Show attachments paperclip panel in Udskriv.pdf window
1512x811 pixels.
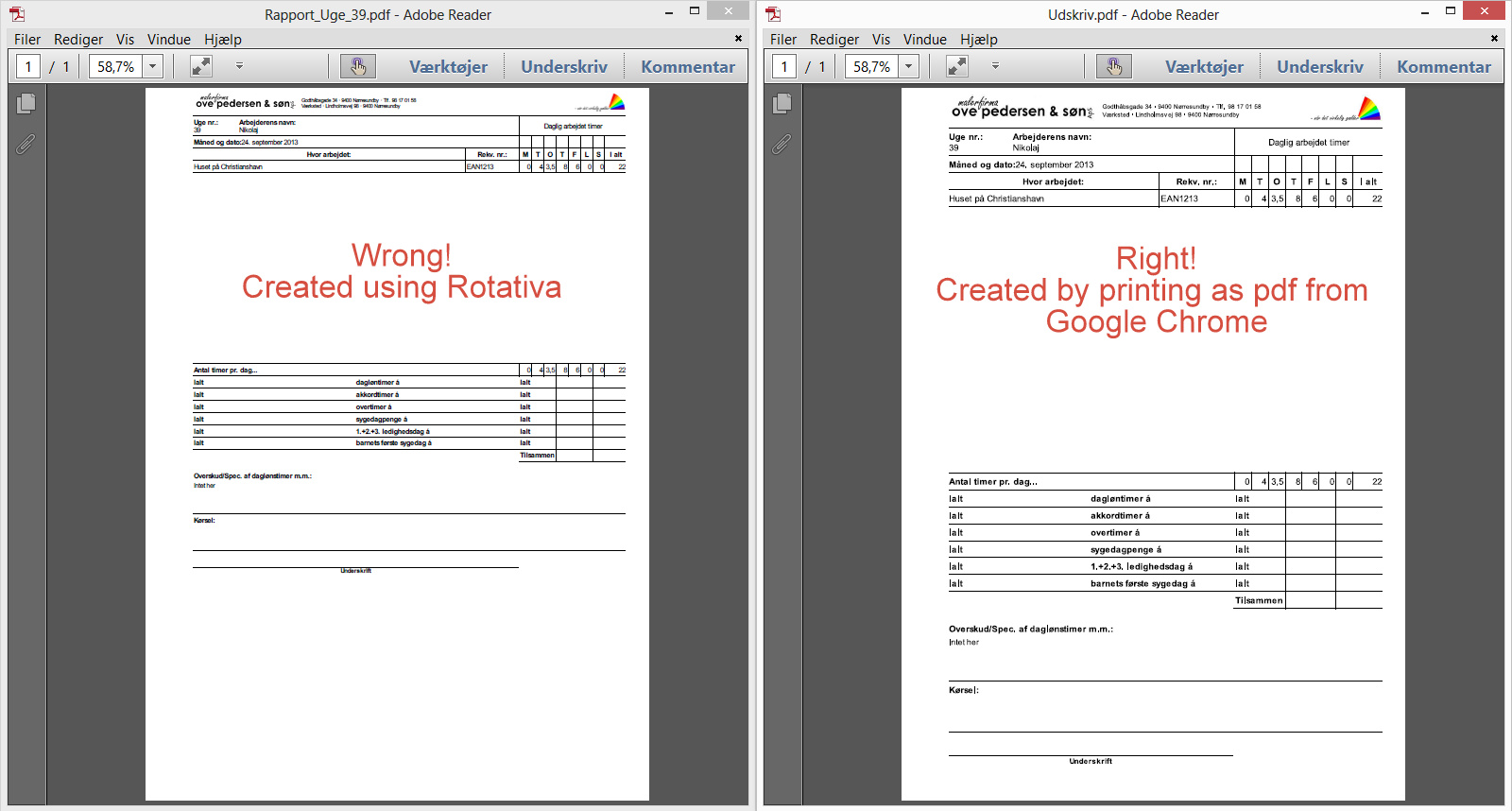click(x=782, y=145)
